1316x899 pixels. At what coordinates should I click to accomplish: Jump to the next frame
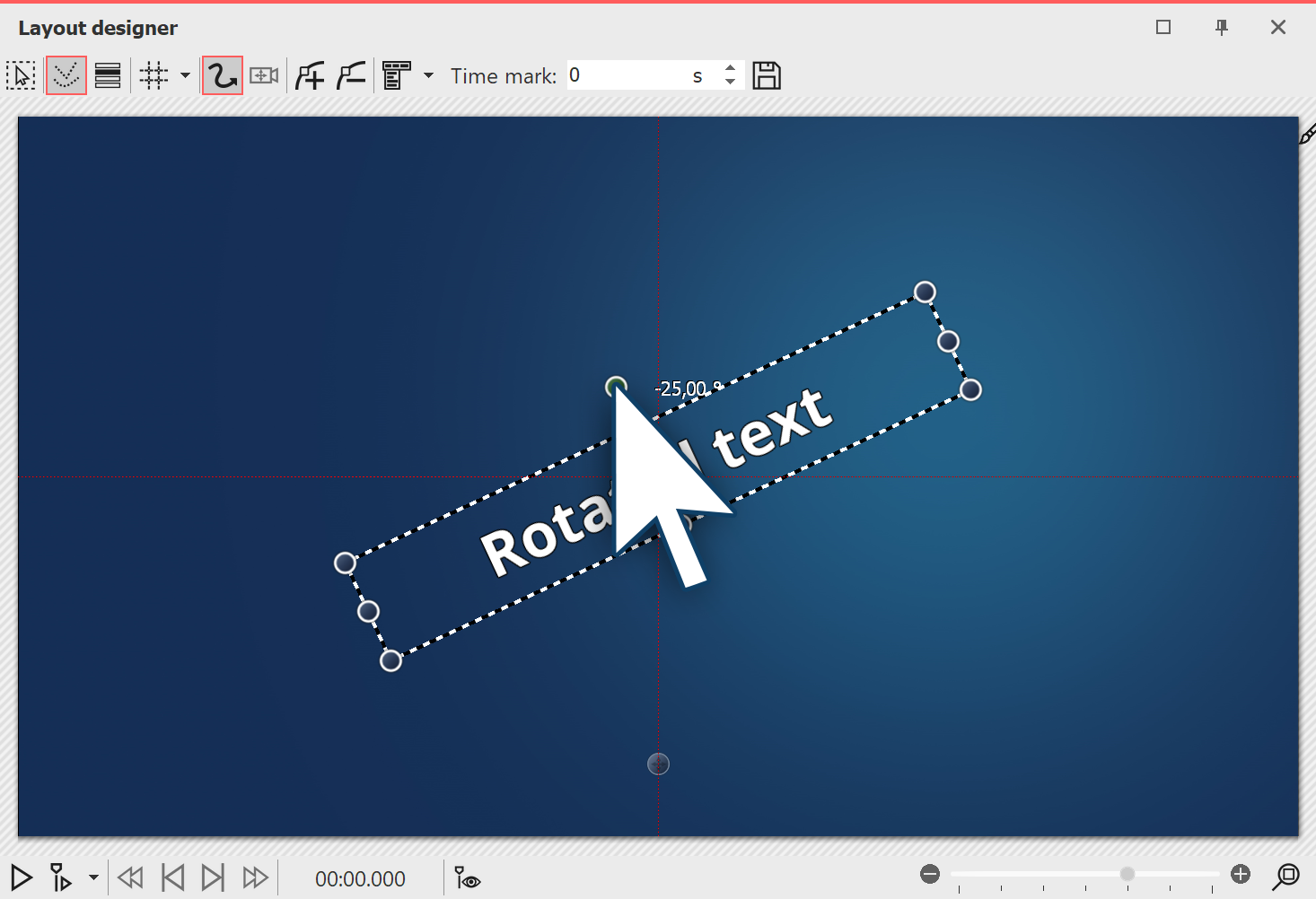pyautogui.click(x=213, y=877)
